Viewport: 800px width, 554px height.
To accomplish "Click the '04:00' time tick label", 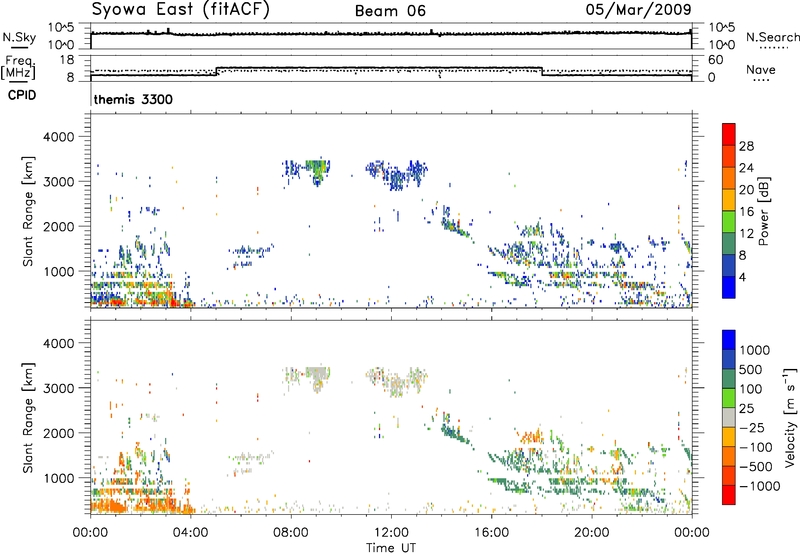I will pos(190,533).
